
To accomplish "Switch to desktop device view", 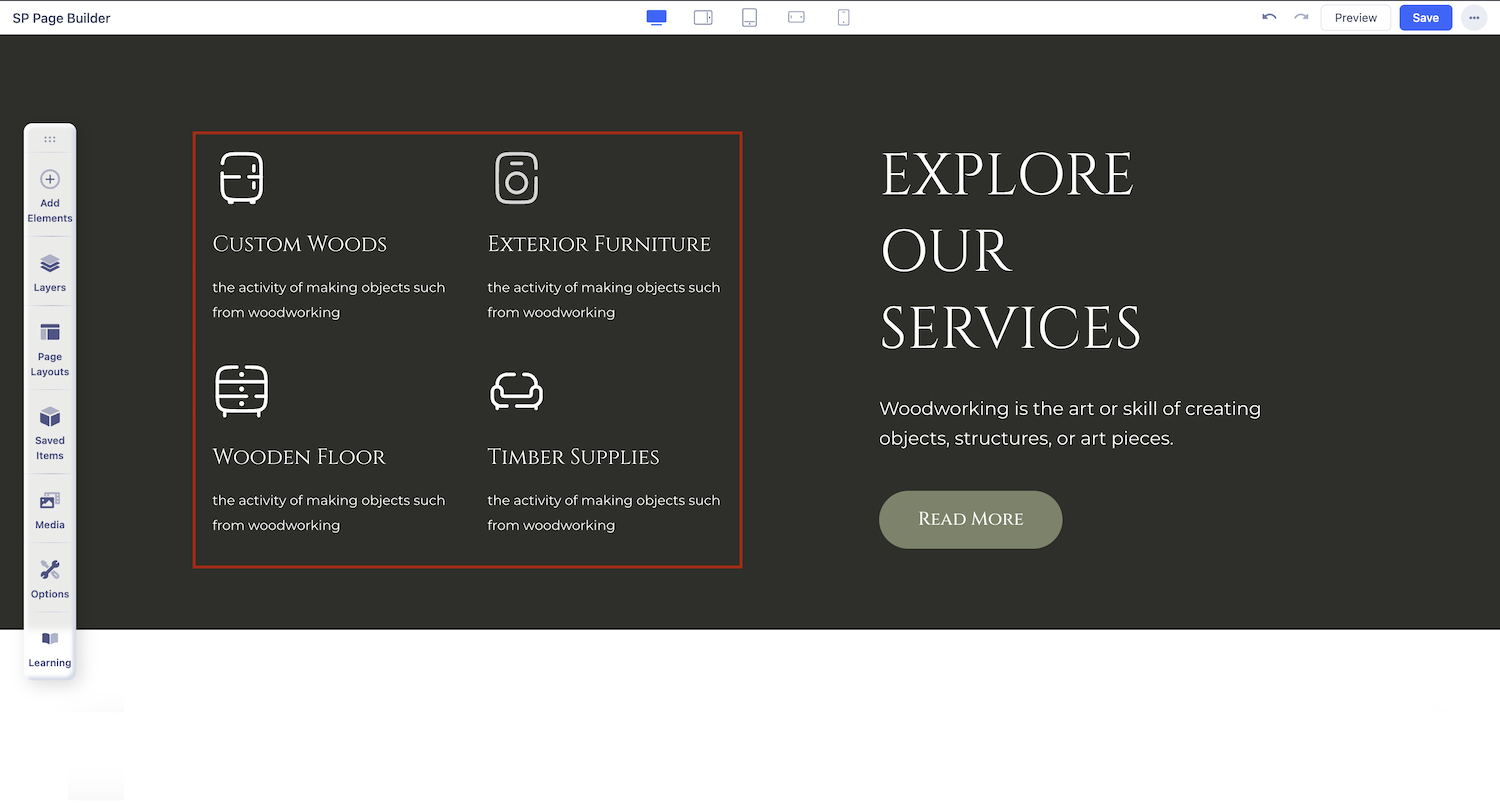I will coord(656,18).
